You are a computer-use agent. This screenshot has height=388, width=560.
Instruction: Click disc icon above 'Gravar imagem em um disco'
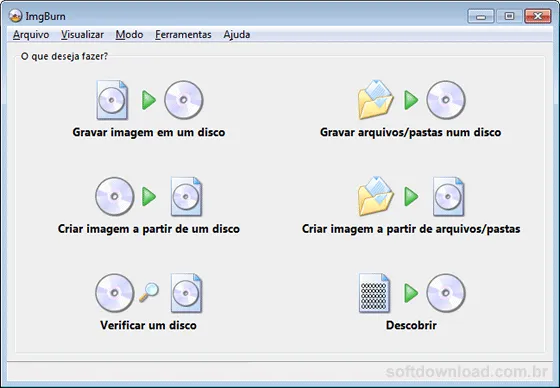[184, 100]
